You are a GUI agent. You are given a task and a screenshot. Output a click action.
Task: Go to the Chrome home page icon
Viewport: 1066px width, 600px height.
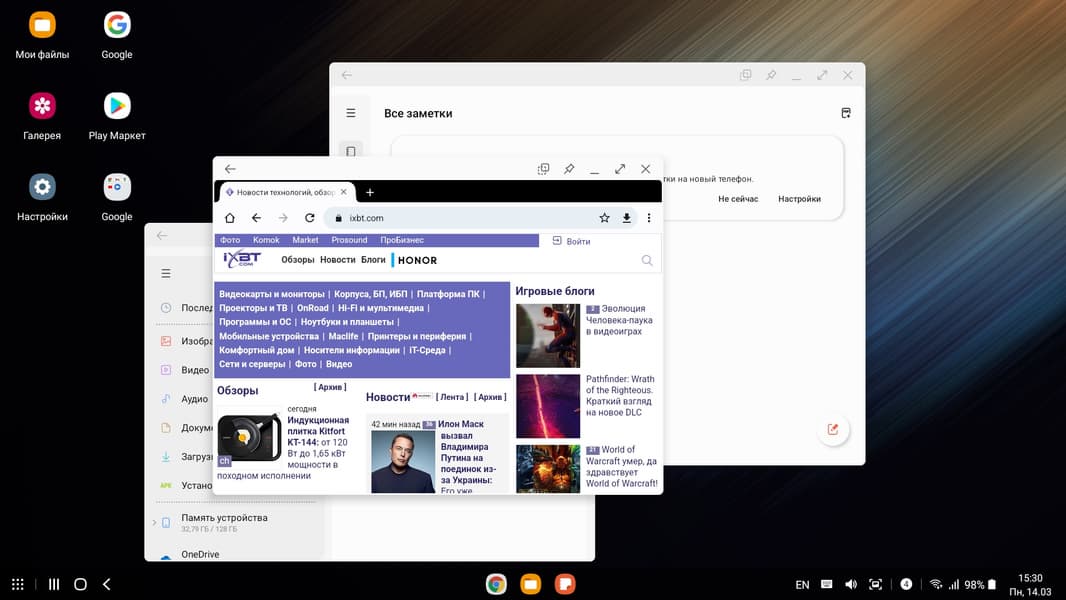pos(229,218)
